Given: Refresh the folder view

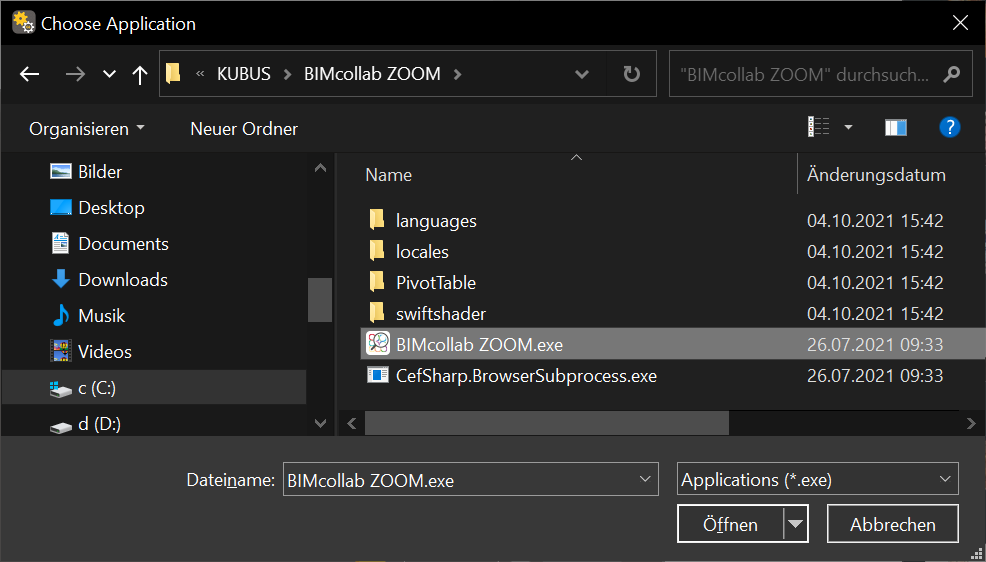Looking at the screenshot, I should (631, 74).
